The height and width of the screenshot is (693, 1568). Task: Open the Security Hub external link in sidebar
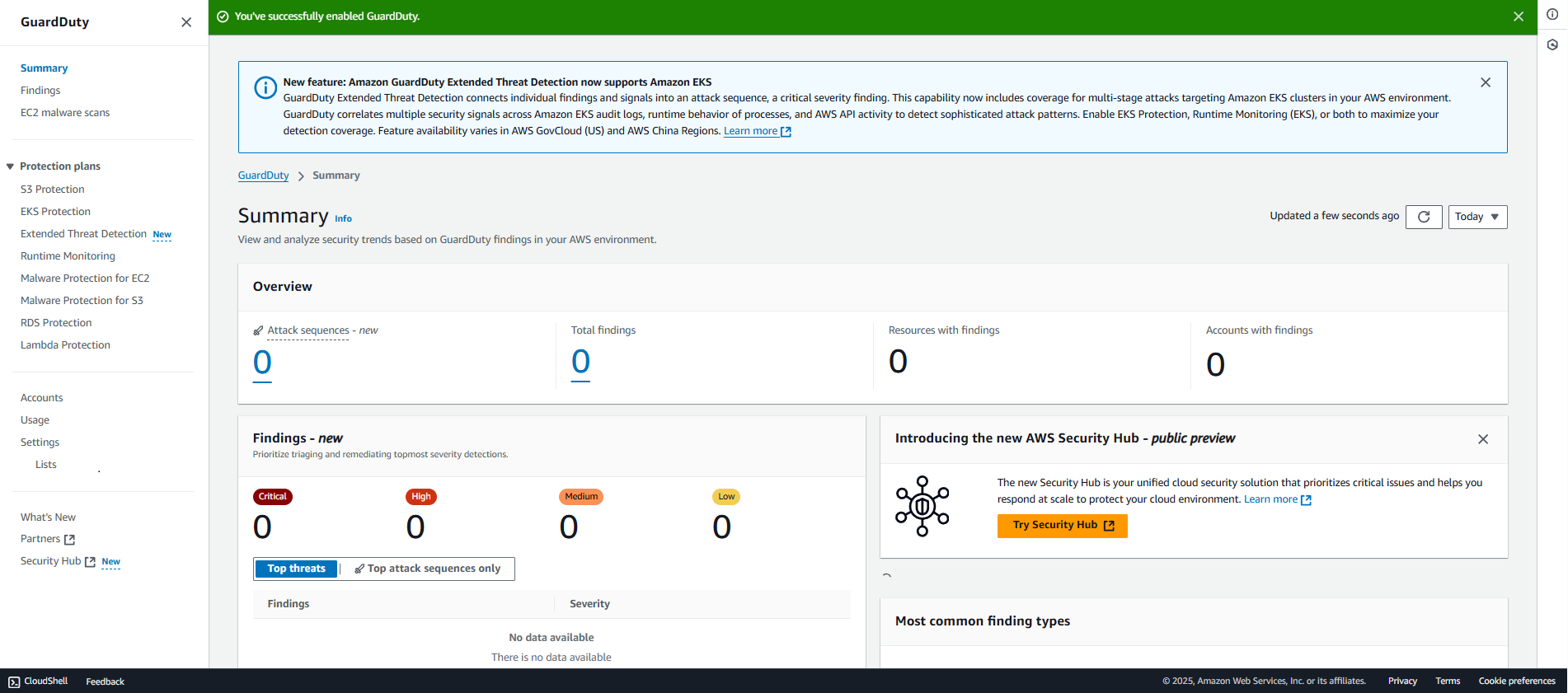[58, 561]
